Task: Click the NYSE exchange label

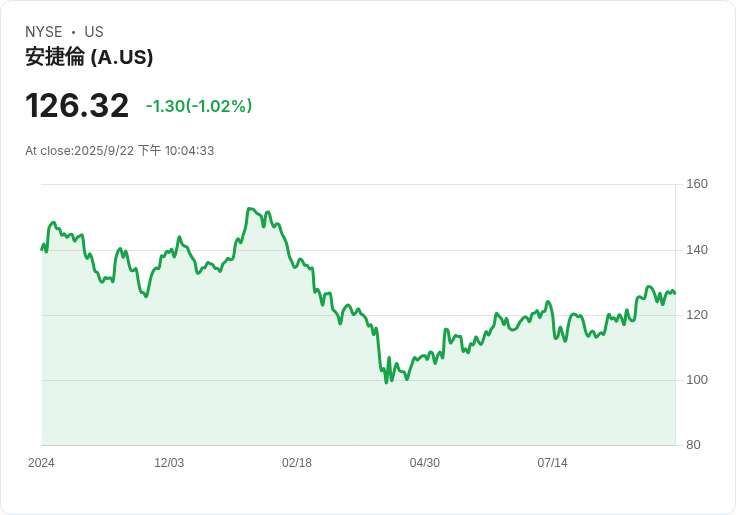Action: click(44, 32)
